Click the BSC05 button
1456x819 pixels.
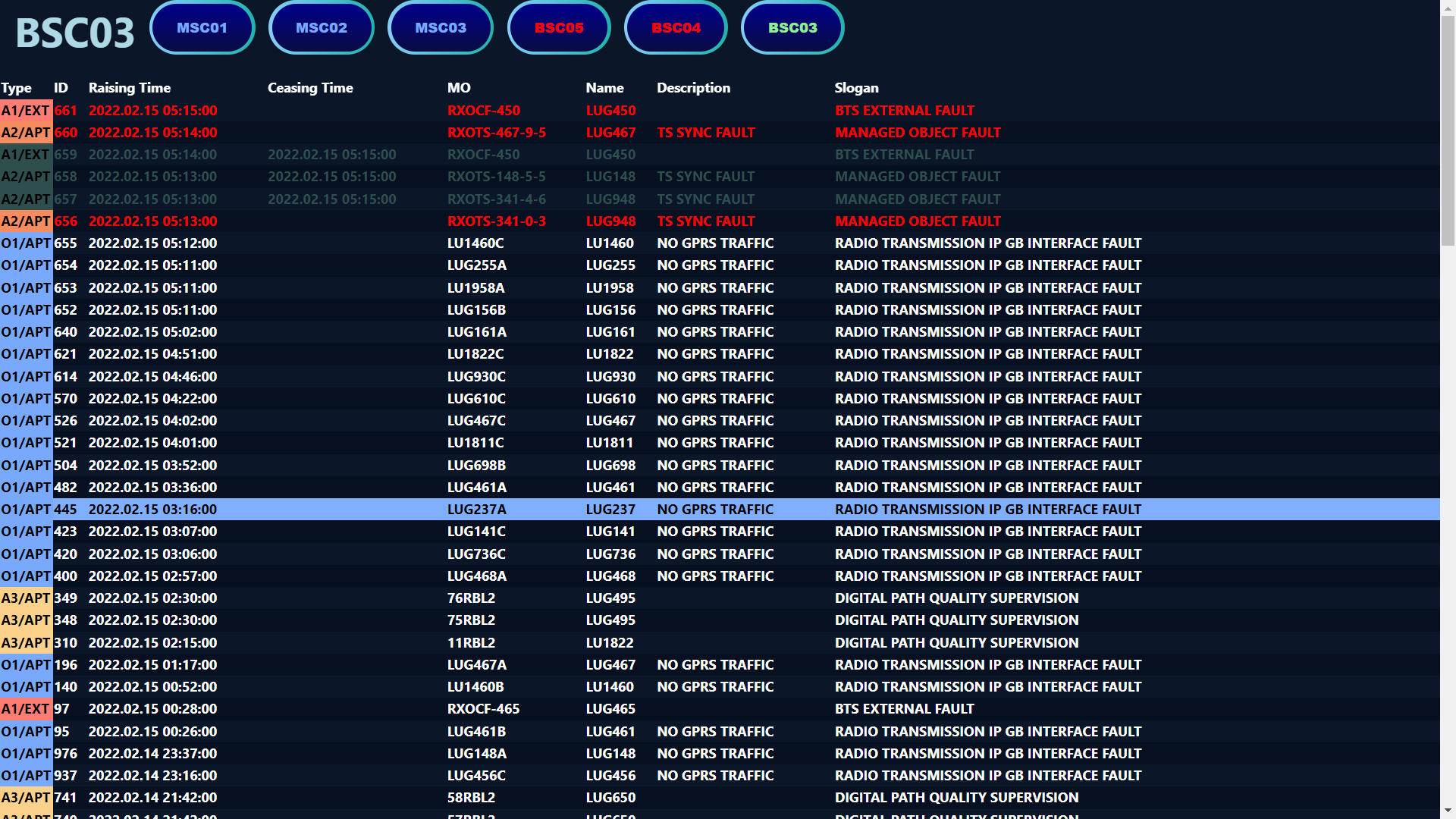coord(559,27)
